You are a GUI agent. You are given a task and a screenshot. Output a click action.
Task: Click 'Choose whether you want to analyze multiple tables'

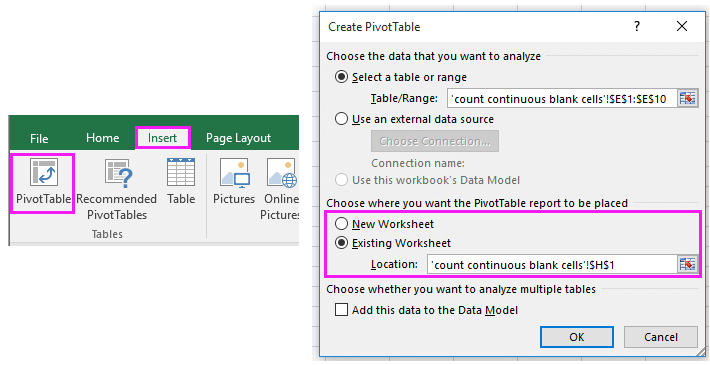click(461, 289)
